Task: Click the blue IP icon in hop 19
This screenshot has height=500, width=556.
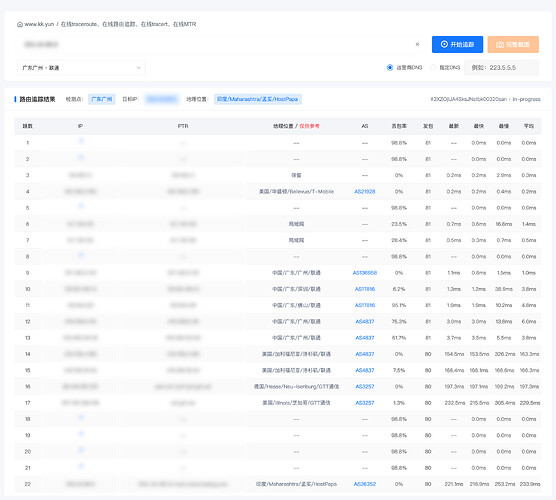Action: coord(81,434)
